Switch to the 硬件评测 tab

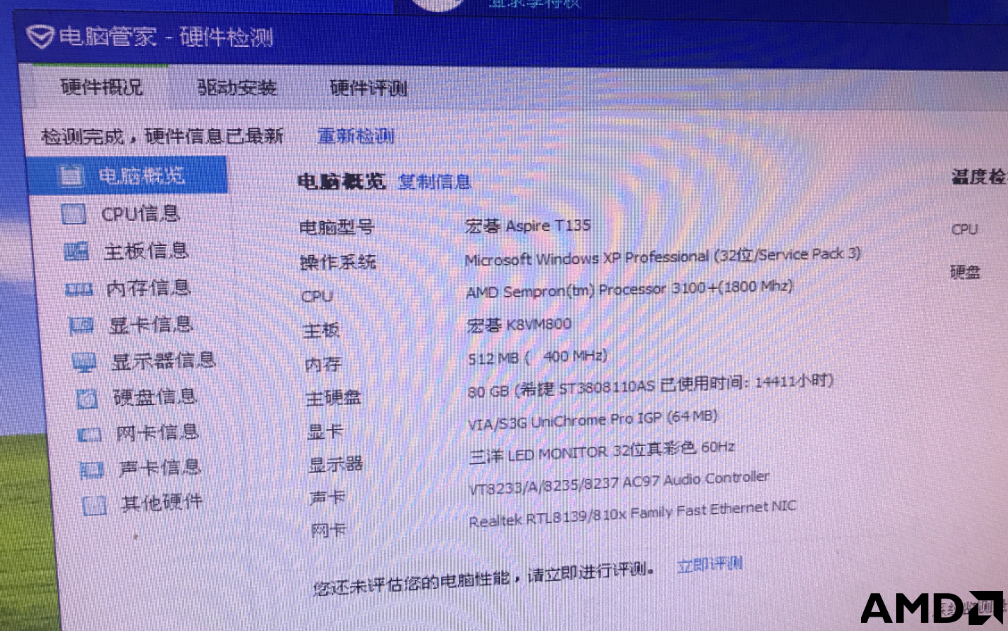pos(369,88)
